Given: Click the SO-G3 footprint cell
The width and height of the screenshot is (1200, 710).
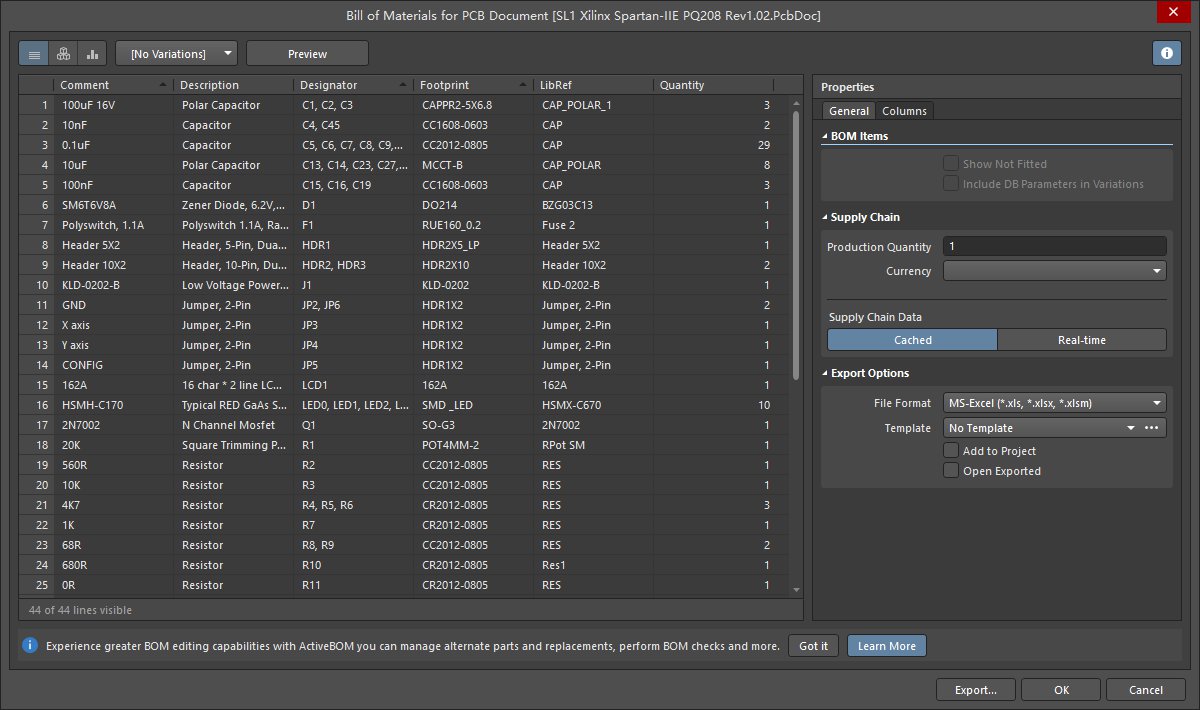Looking at the screenshot, I should point(474,425).
